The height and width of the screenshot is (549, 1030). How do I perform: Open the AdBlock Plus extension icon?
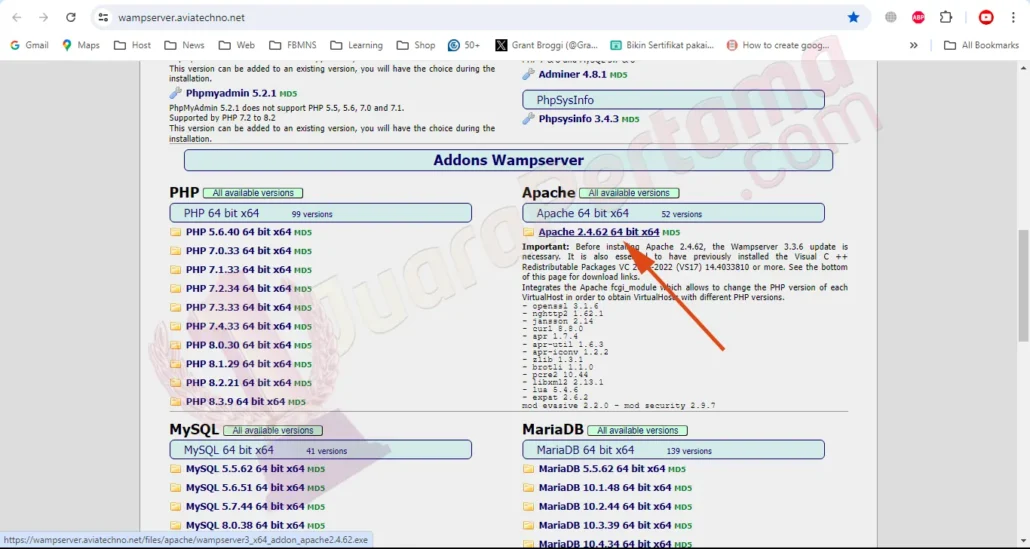tap(918, 18)
